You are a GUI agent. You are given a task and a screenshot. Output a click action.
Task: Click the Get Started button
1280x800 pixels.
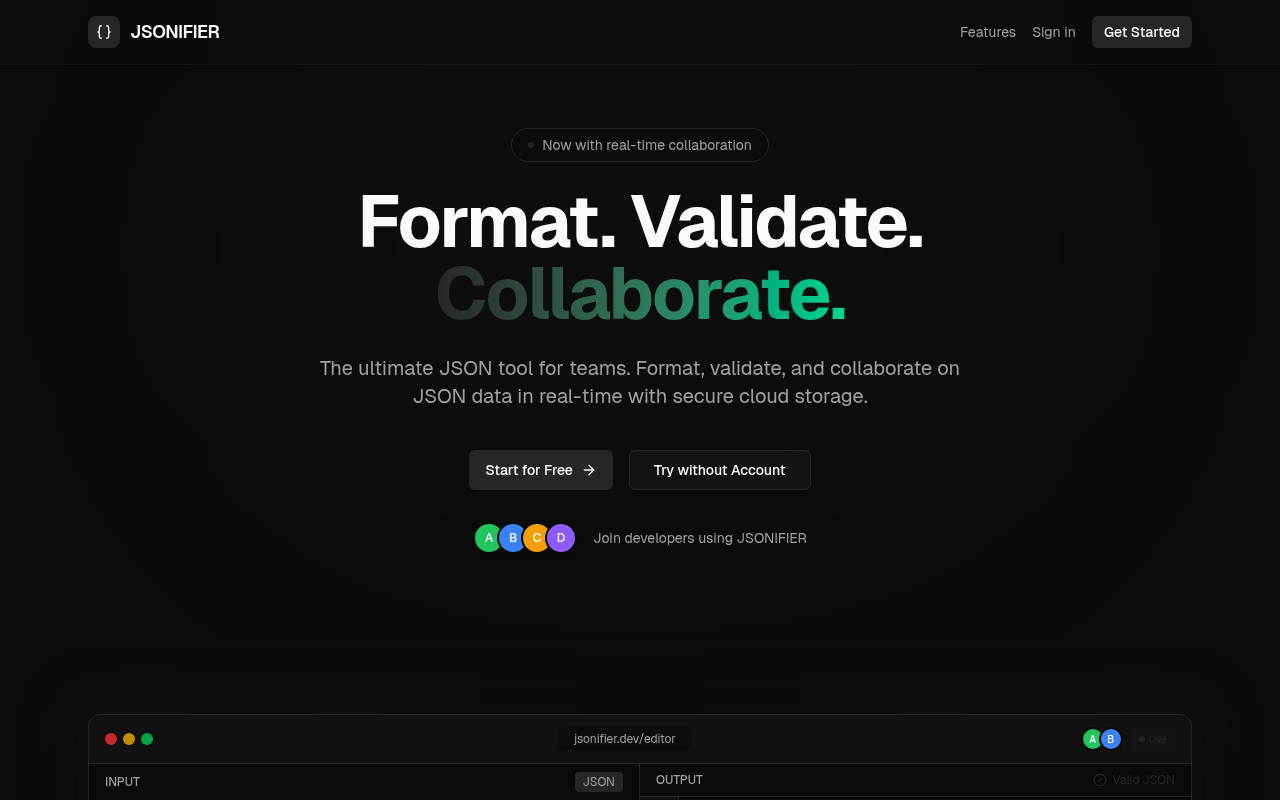1141,32
